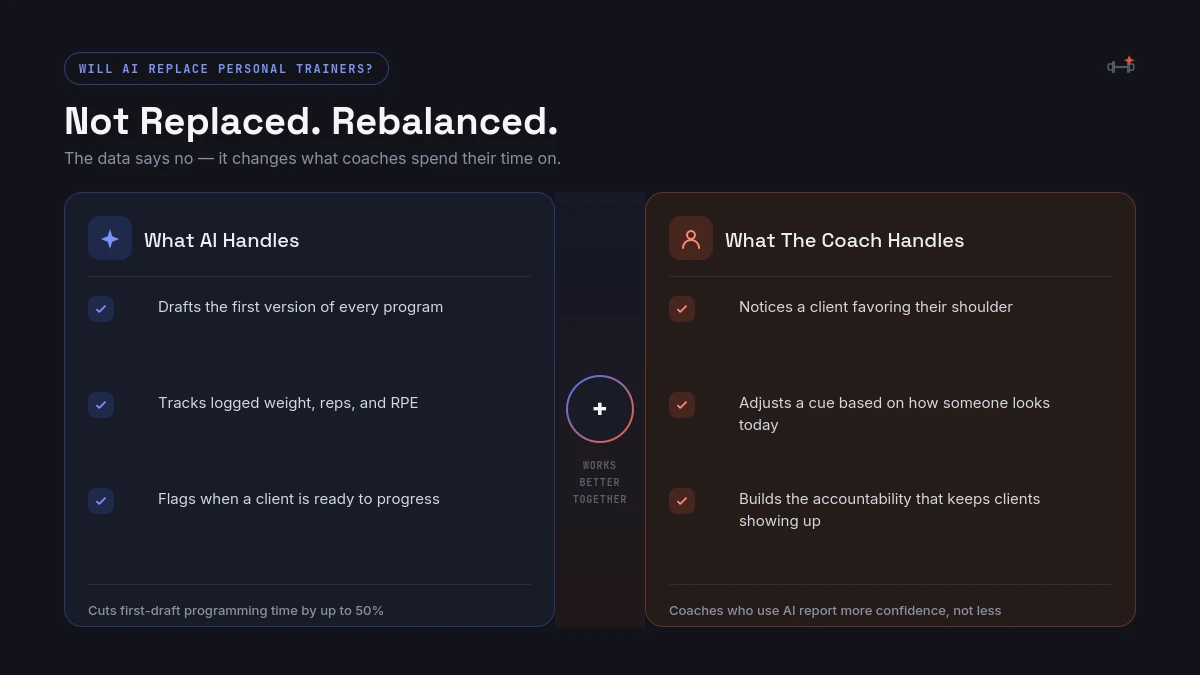Toggle checkbox for Flags when client is ready
The height and width of the screenshot is (675, 1200).
coord(101,501)
